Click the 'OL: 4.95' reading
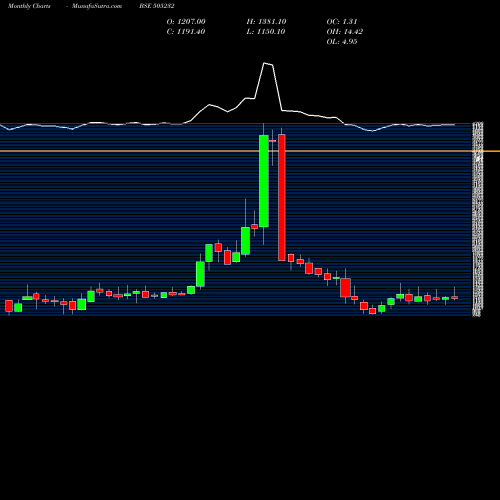This screenshot has width=500, height=500. tap(342, 41)
